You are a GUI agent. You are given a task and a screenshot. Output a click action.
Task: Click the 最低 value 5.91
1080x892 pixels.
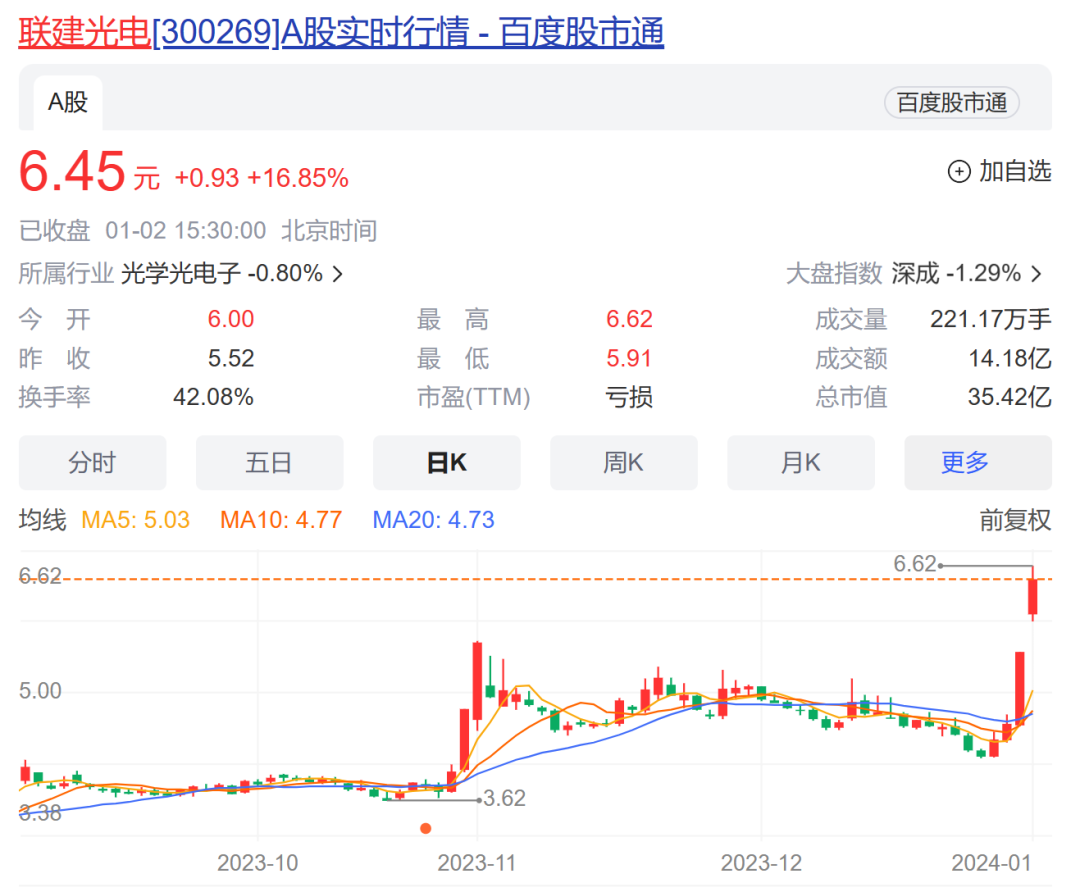click(x=629, y=358)
